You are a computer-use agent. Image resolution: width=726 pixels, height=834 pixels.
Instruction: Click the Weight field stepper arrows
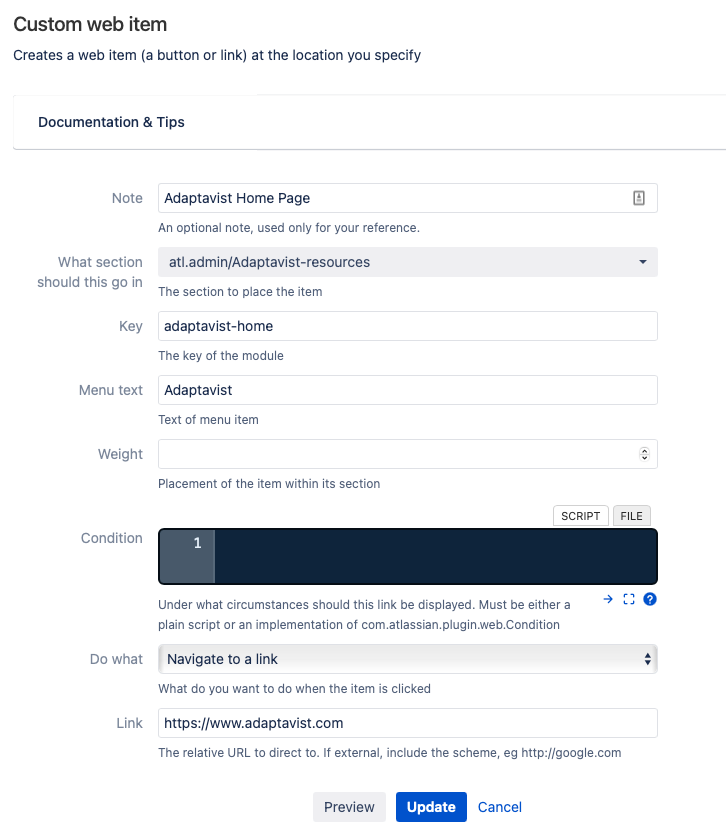point(644,454)
